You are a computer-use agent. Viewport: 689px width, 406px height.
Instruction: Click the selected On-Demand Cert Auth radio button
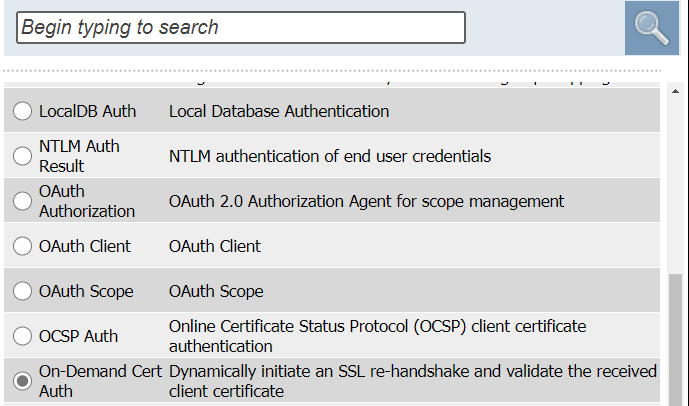pos(22,381)
